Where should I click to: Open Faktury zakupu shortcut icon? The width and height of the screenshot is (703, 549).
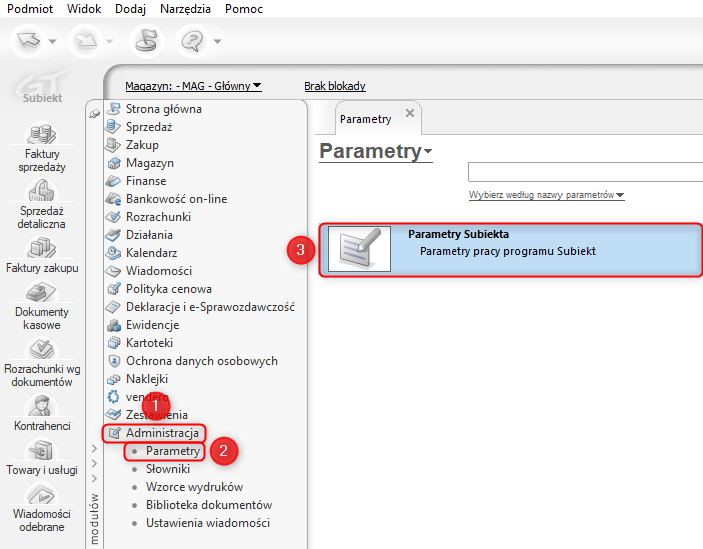point(42,247)
